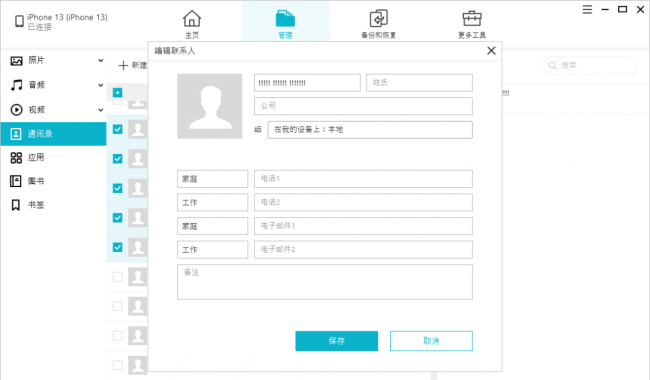Screen dimensions: 650x380
Task: Close the 编辑联系人 dialog
Action: coord(491,51)
